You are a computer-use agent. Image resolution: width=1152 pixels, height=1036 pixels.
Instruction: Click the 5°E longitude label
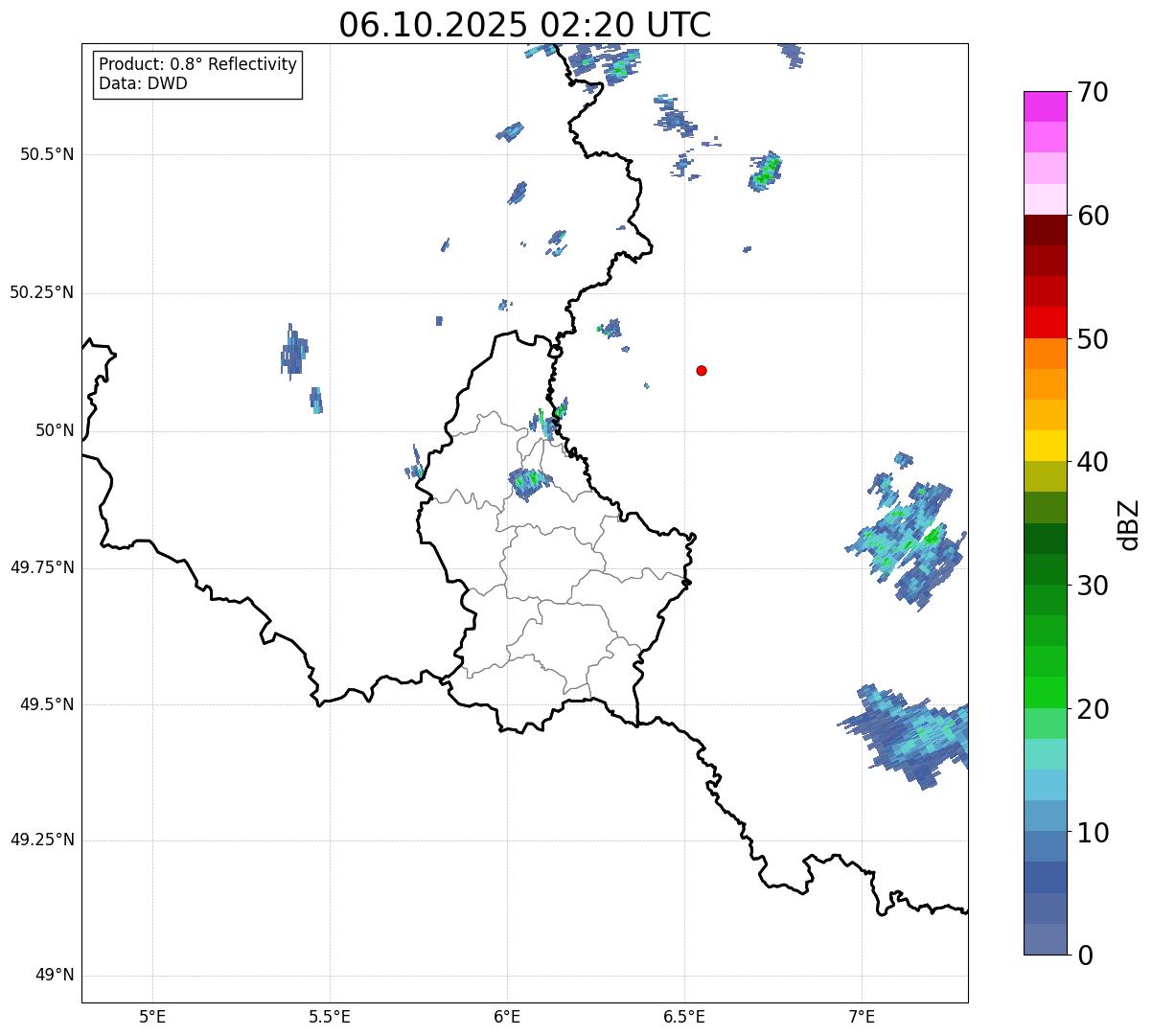point(152,1016)
